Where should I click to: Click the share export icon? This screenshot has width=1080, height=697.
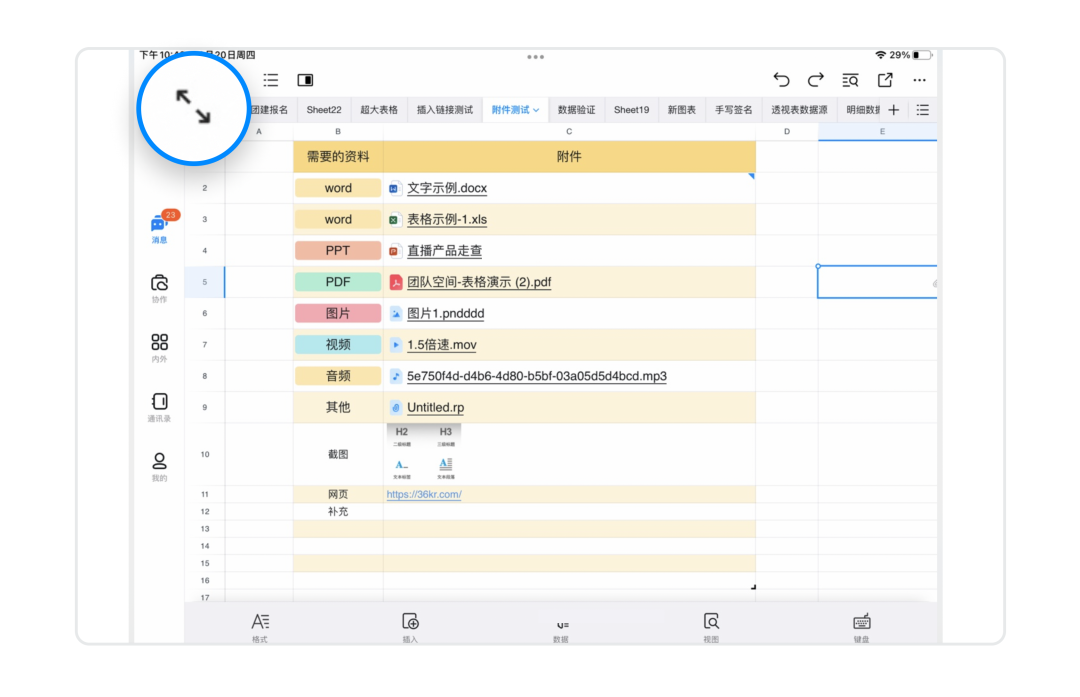pos(885,80)
